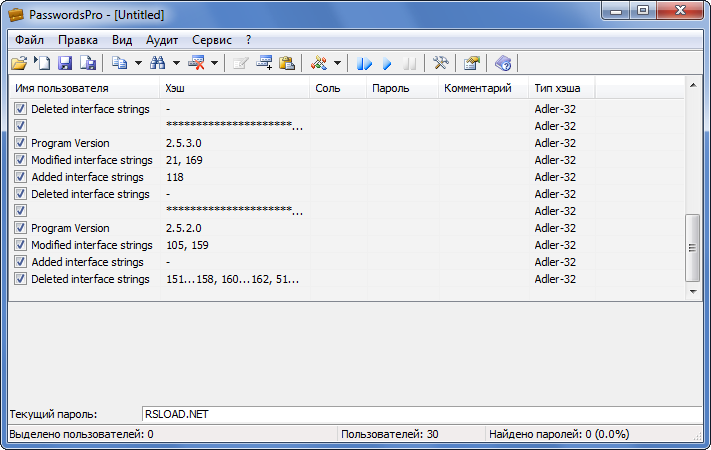Open the Аудит menu
711x450 pixels.
(x=162, y=40)
